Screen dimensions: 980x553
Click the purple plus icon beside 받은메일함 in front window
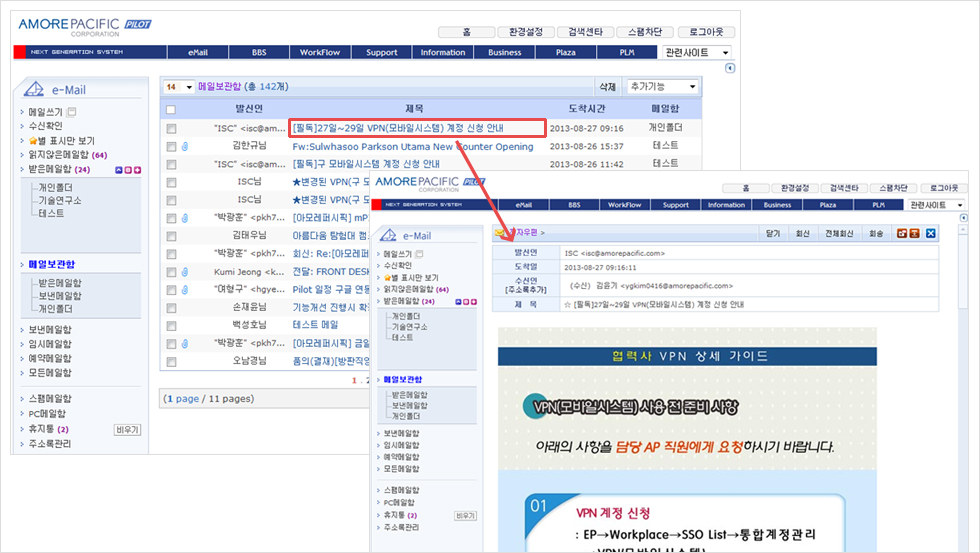[474, 302]
